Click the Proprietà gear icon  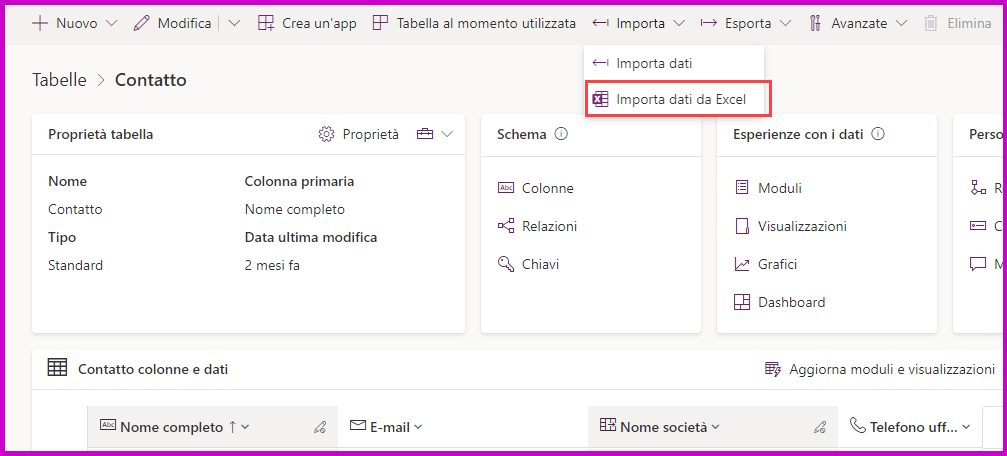click(326, 134)
